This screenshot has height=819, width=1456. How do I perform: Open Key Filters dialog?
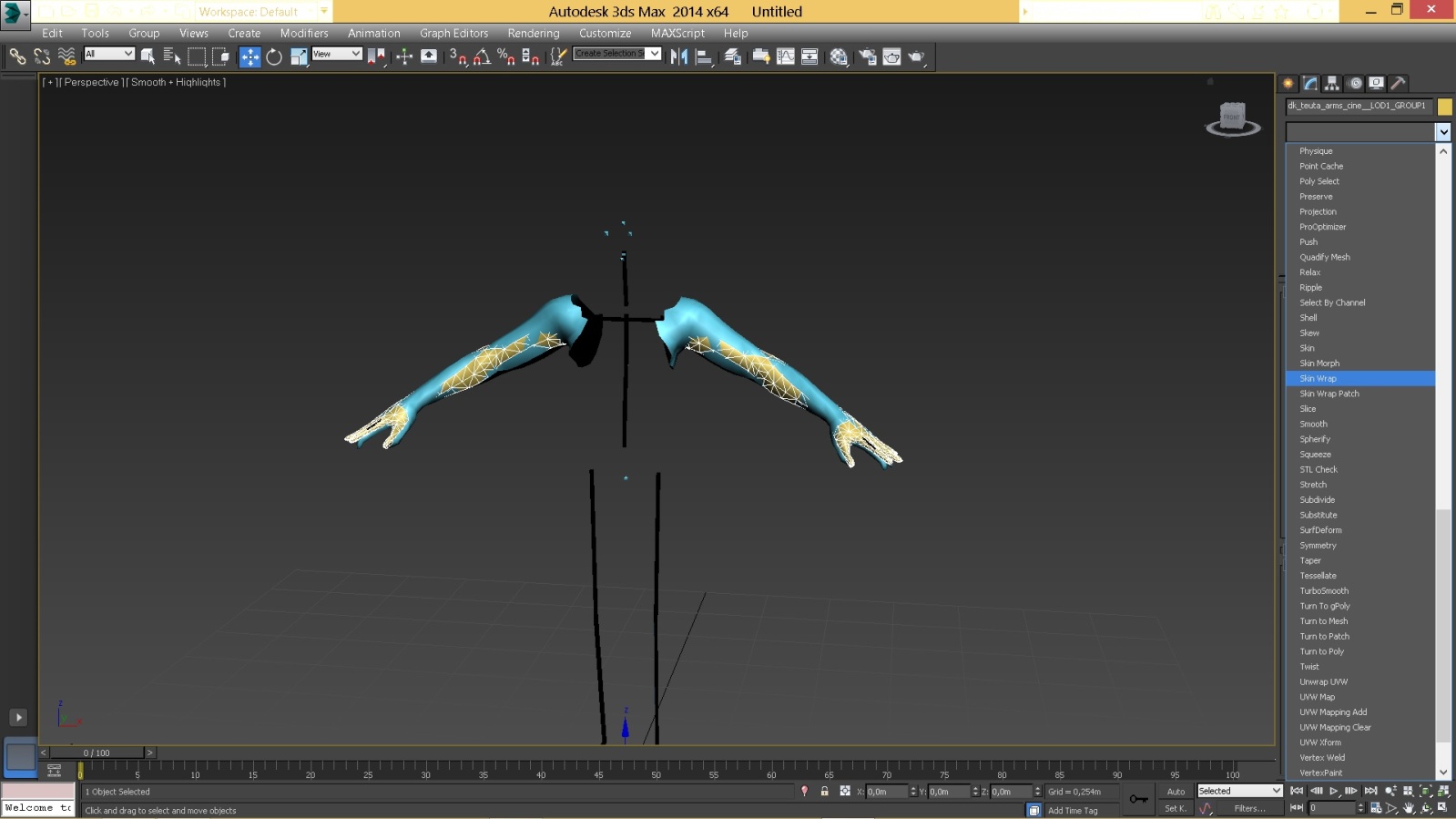[1249, 808]
